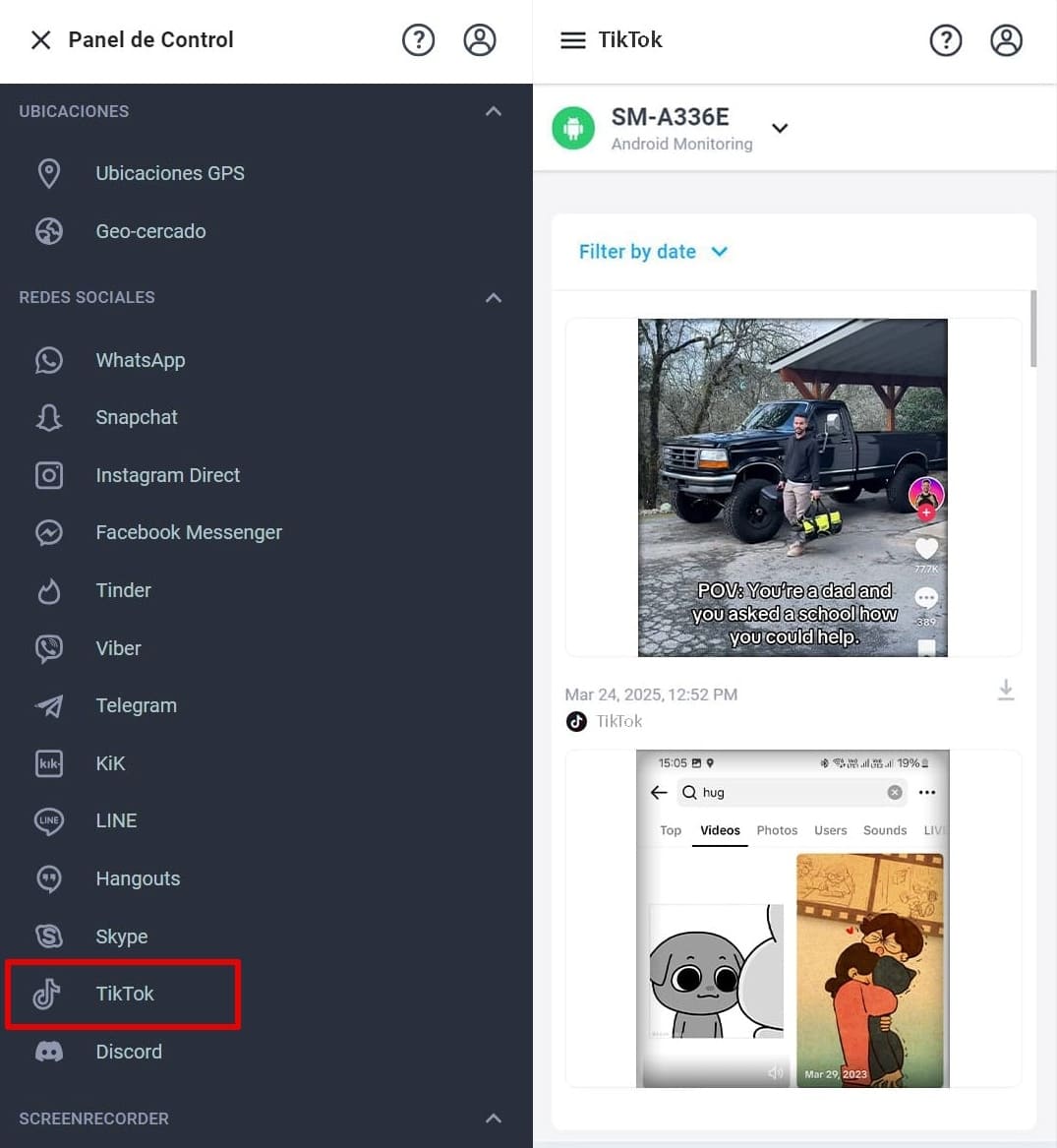Click the KiK icon in sidebar
Viewport: 1057px width, 1148px height.
[49, 763]
